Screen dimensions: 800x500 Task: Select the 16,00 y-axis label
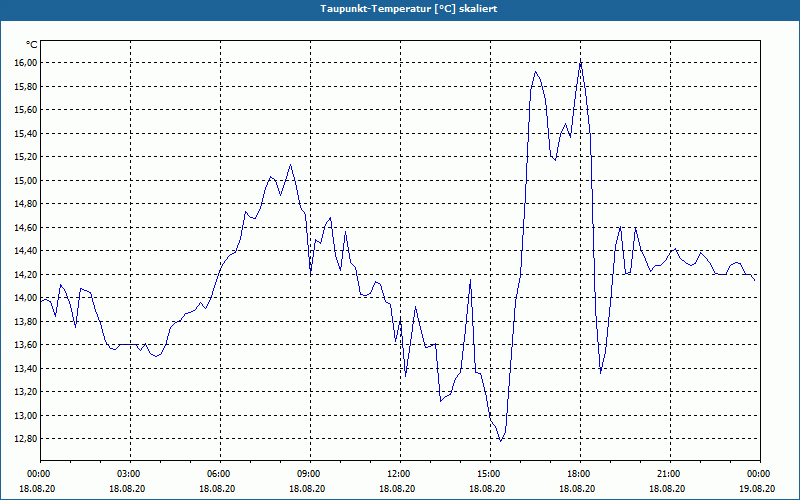(25, 63)
